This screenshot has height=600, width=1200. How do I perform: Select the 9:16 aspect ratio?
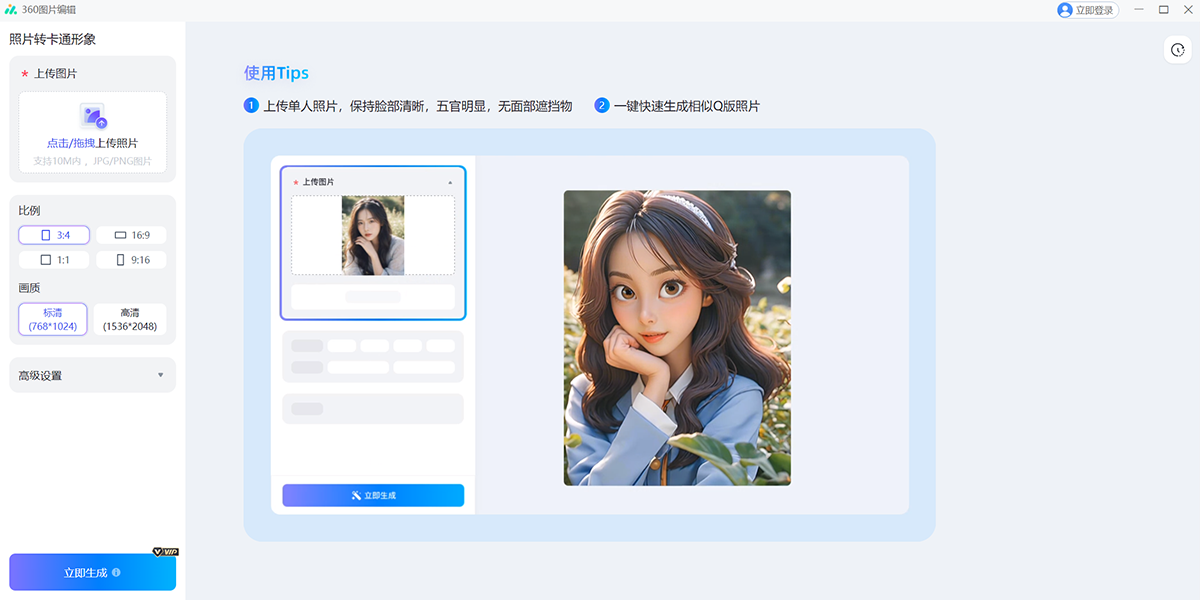coord(131,259)
